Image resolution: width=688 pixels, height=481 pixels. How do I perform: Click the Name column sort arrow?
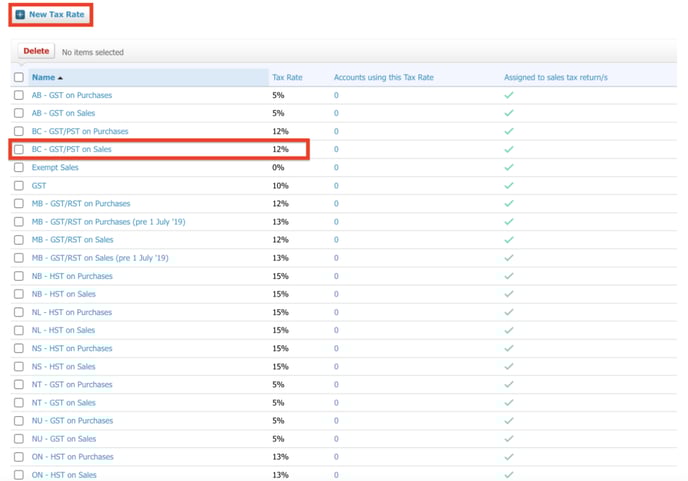[60, 78]
